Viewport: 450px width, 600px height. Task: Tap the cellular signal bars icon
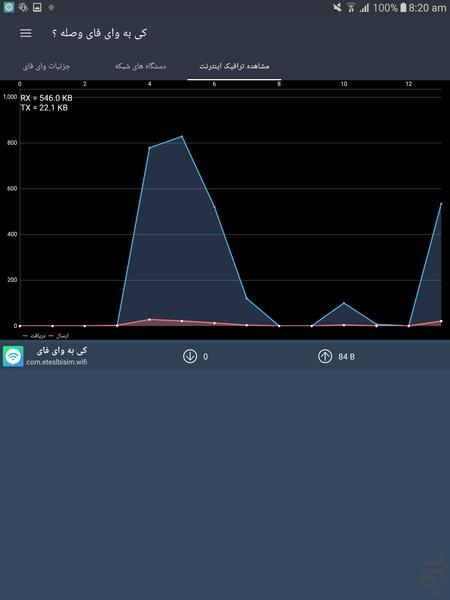pyautogui.click(x=364, y=8)
